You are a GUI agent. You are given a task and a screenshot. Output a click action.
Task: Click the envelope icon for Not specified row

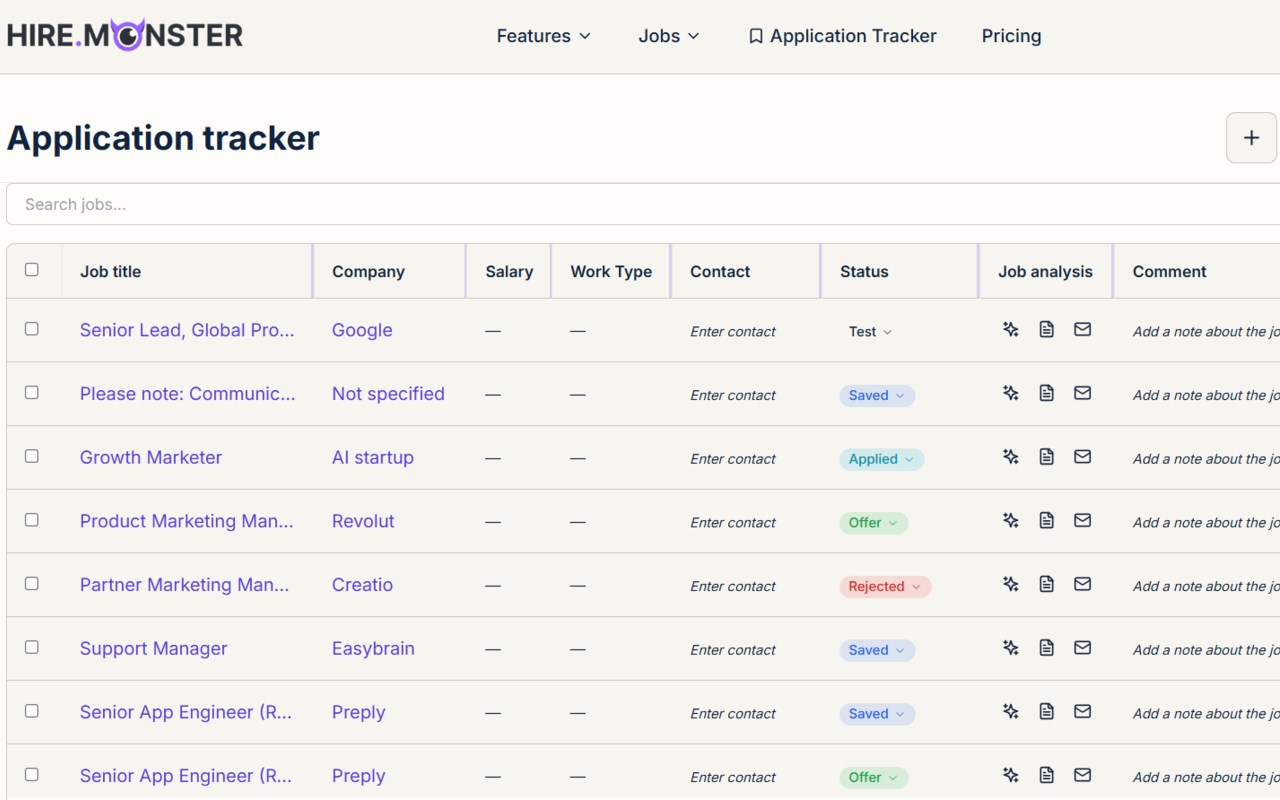coord(1082,393)
